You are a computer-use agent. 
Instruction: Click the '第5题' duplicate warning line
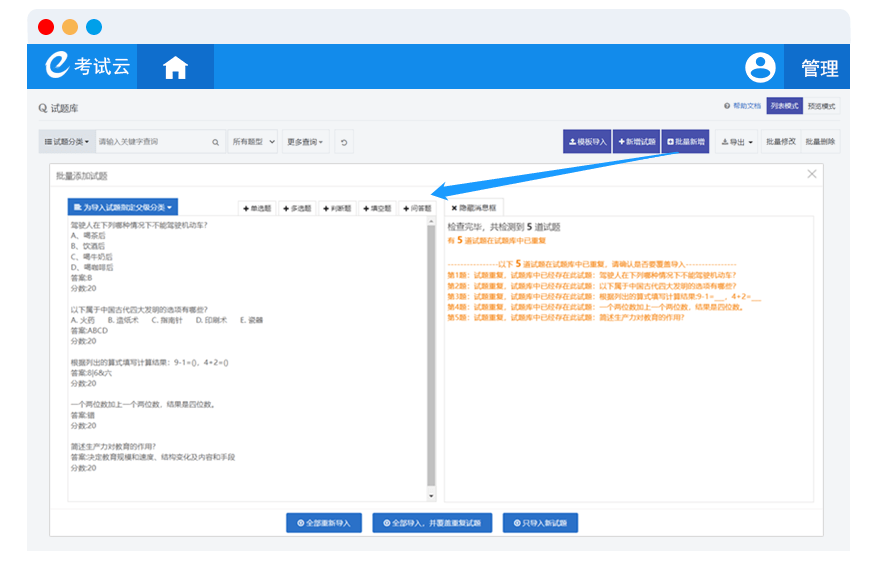pyautogui.click(x=566, y=317)
